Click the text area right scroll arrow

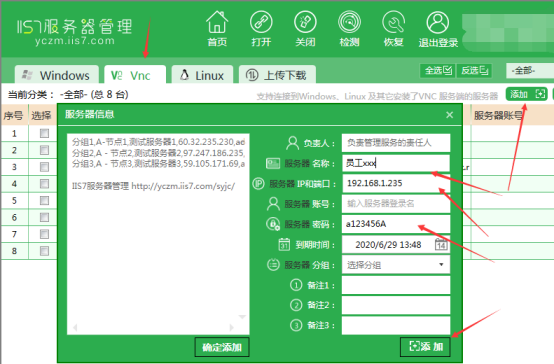pyautogui.click(x=231, y=328)
